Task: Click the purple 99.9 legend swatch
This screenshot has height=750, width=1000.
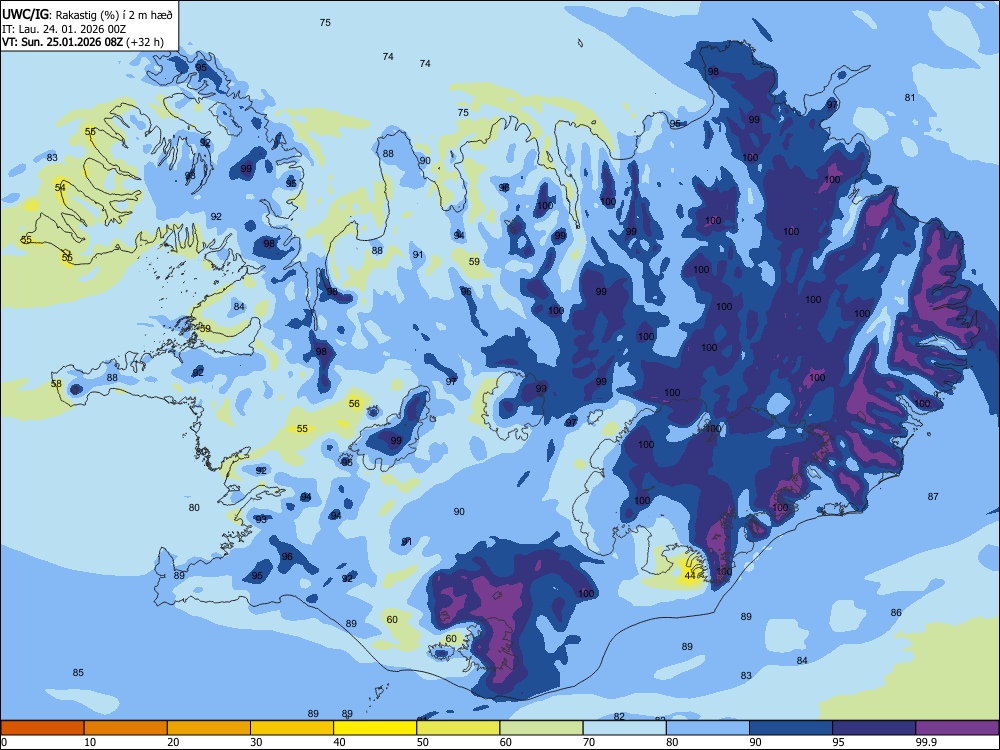Action: click(957, 728)
